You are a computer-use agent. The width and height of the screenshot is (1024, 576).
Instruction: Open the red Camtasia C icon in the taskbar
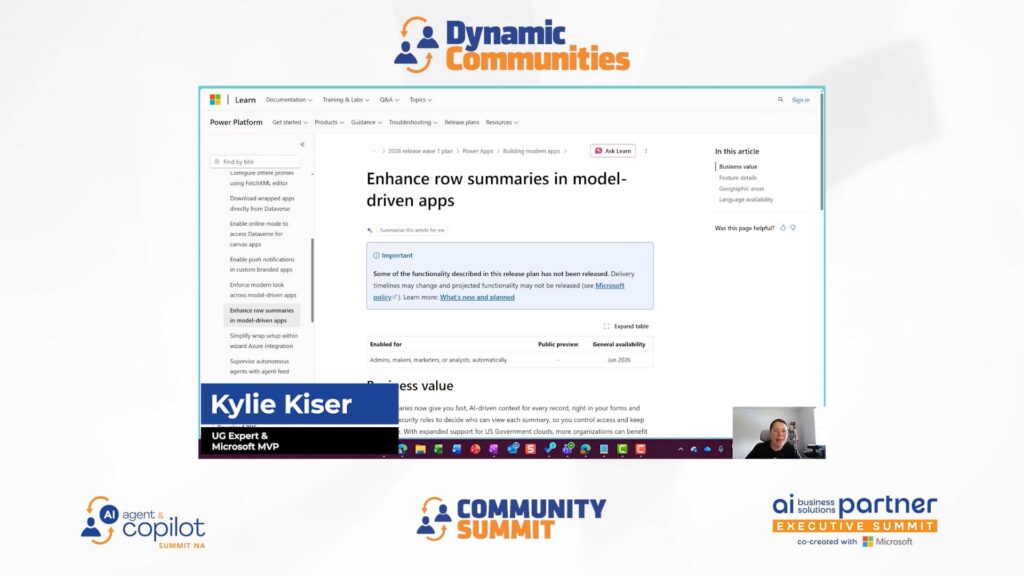coord(641,449)
